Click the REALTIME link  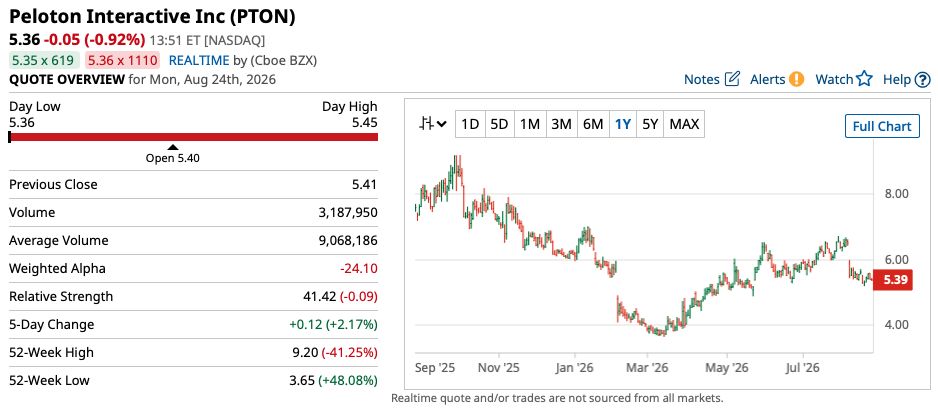(199, 60)
